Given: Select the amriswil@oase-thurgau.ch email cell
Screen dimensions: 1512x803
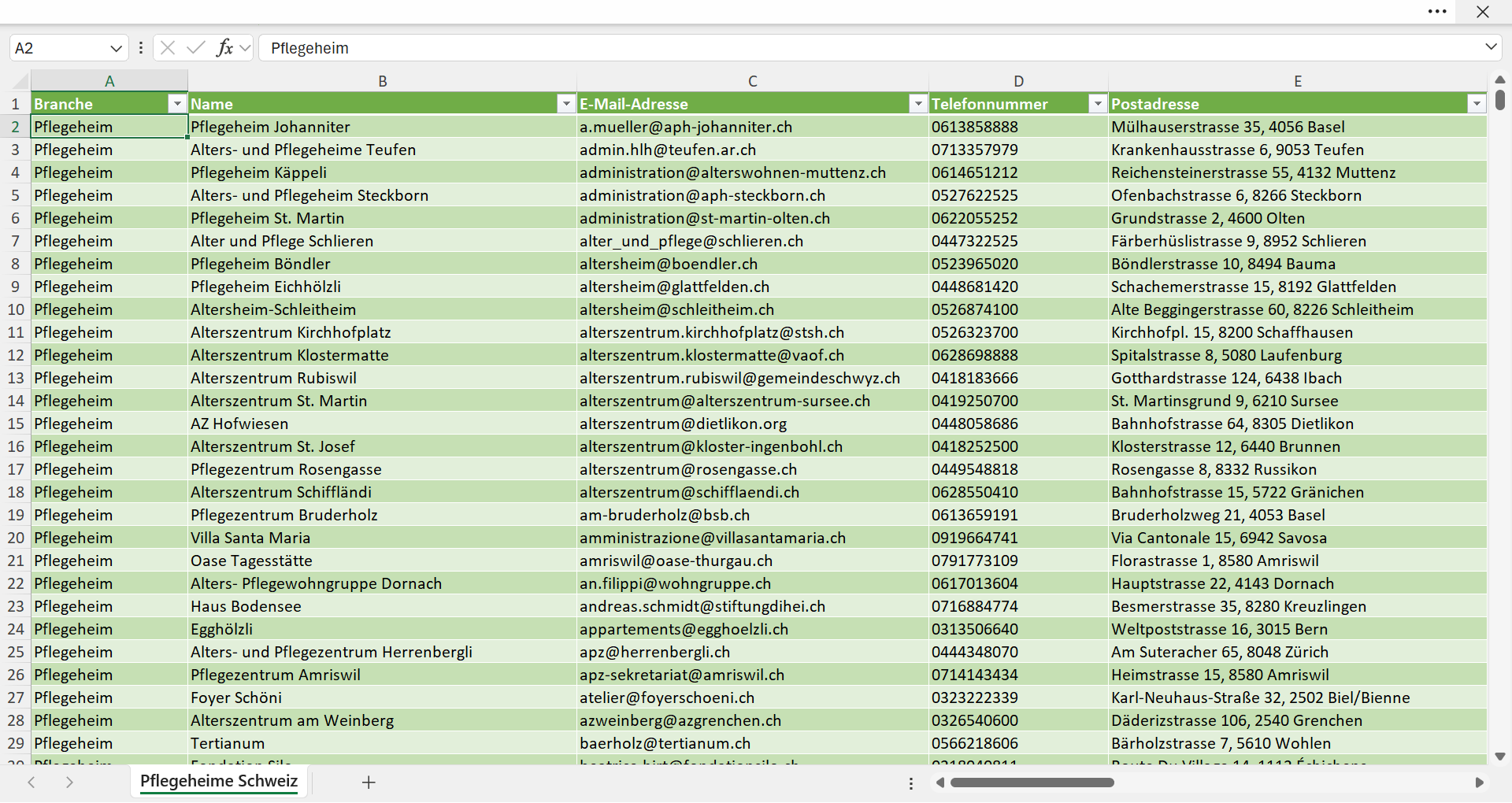Looking at the screenshot, I should click(x=753, y=561).
